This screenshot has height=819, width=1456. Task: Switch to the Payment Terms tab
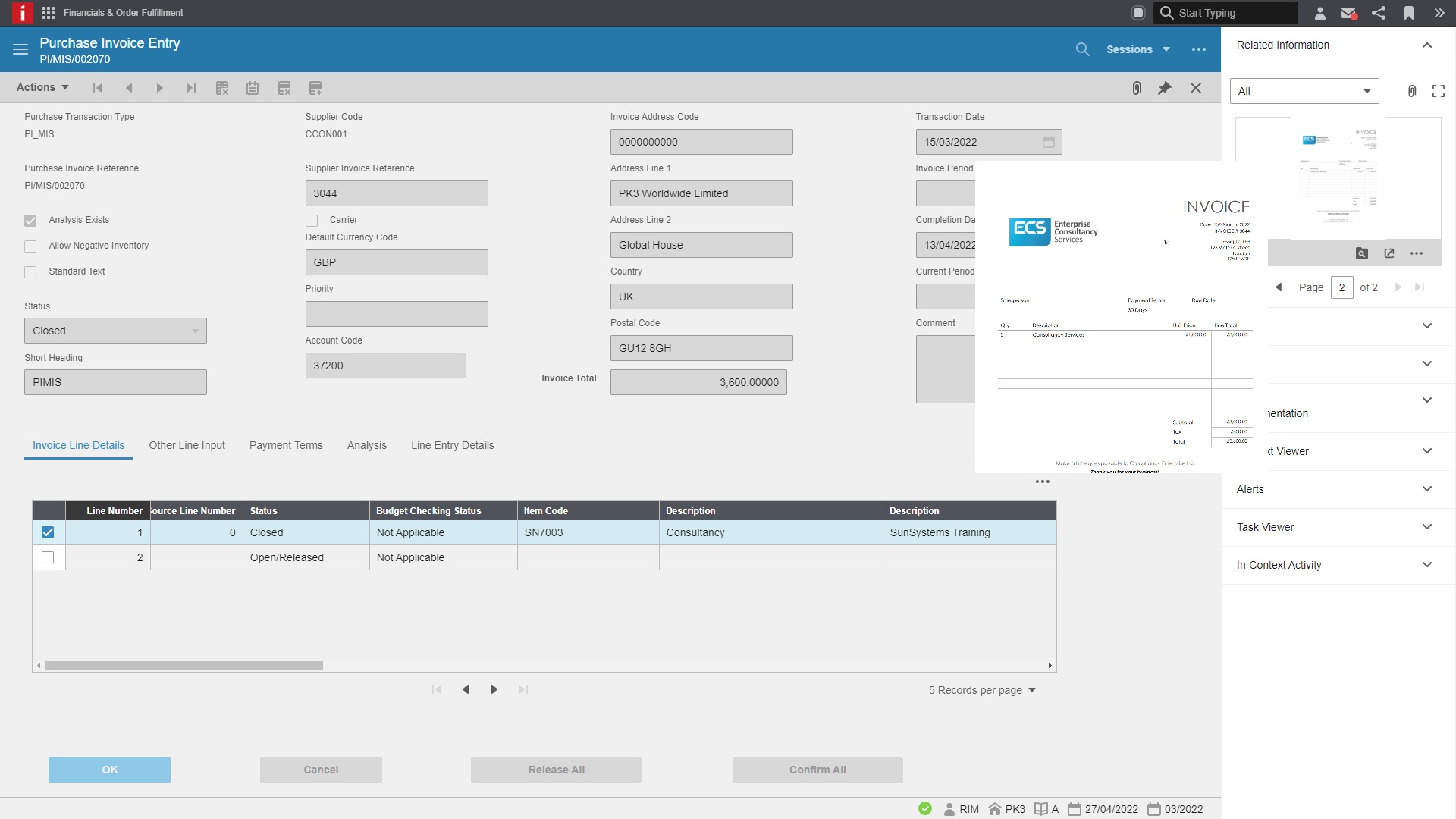coord(285,445)
